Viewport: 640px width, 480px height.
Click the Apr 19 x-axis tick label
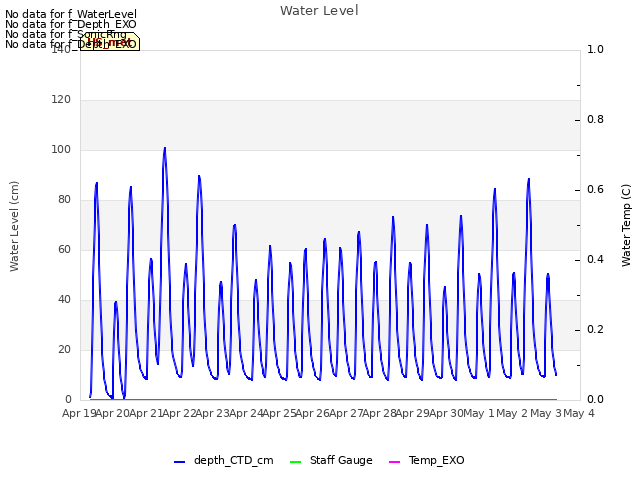coord(79,413)
